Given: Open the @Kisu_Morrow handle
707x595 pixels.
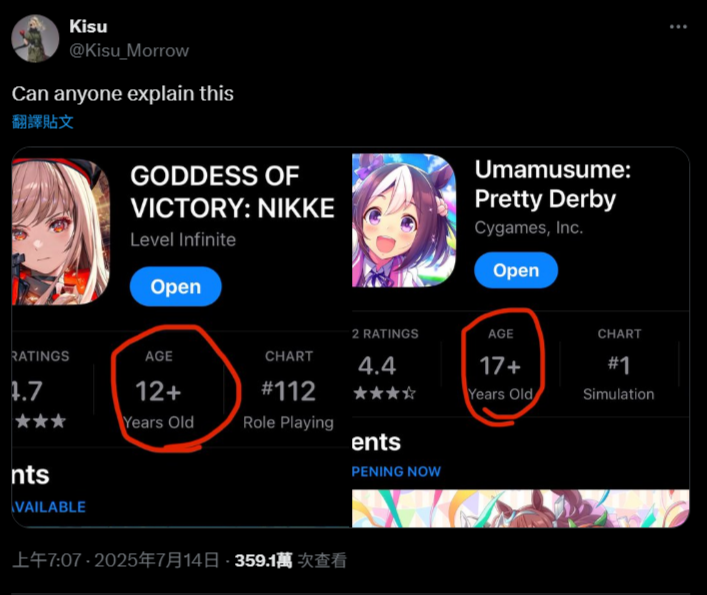Looking at the screenshot, I should 129,50.
